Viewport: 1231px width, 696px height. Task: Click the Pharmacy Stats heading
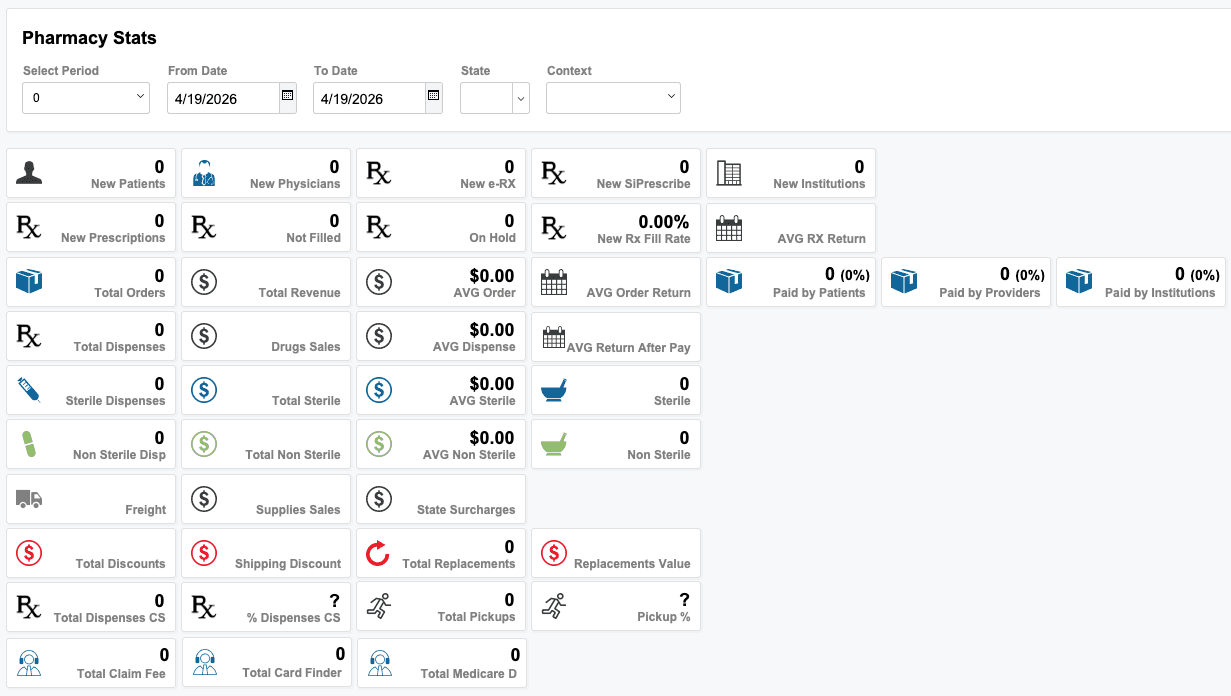pyautogui.click(x=90, y=38)
